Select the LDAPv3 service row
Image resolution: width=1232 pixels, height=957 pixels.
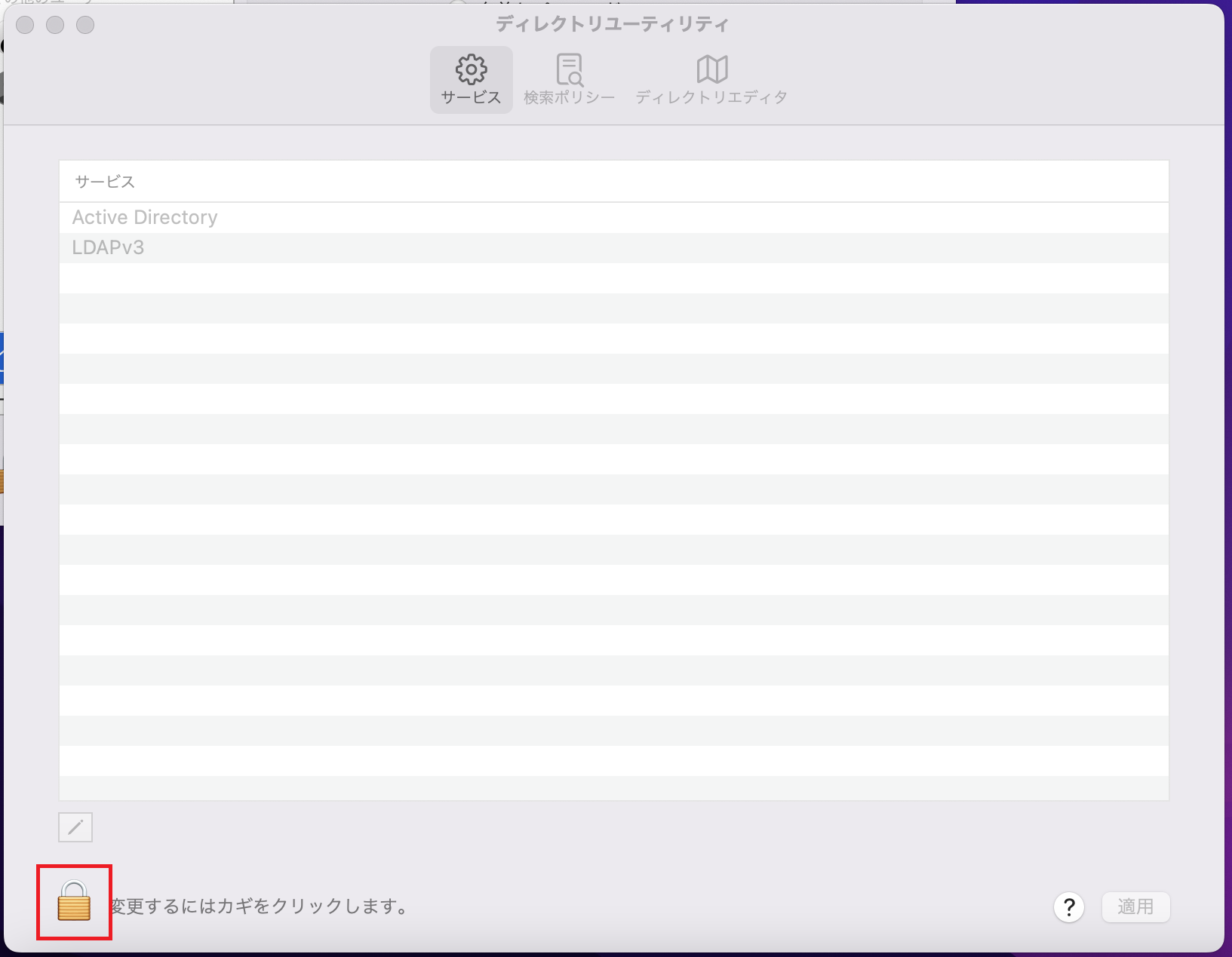[x=614, y=247]
